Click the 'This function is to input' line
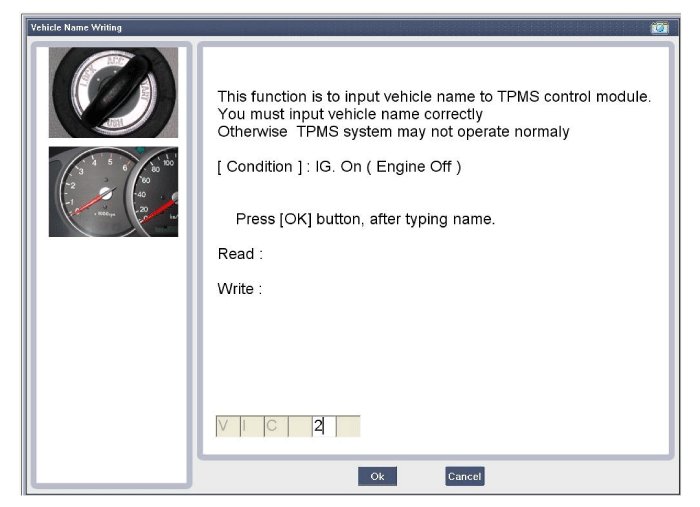This screenshot has height=507, width=700. point(434,97)
